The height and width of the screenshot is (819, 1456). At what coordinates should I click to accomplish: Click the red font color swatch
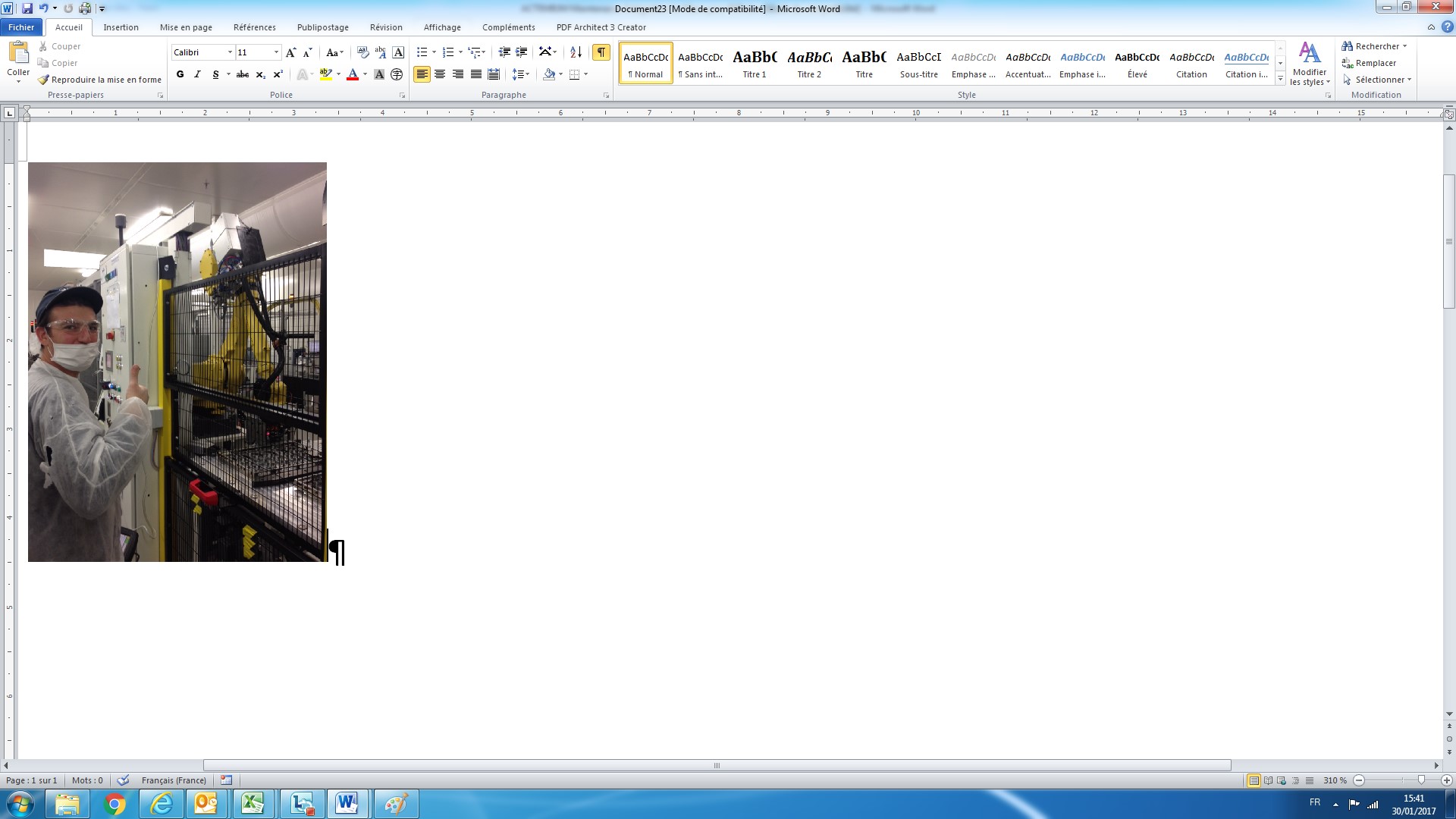[352, 74]
